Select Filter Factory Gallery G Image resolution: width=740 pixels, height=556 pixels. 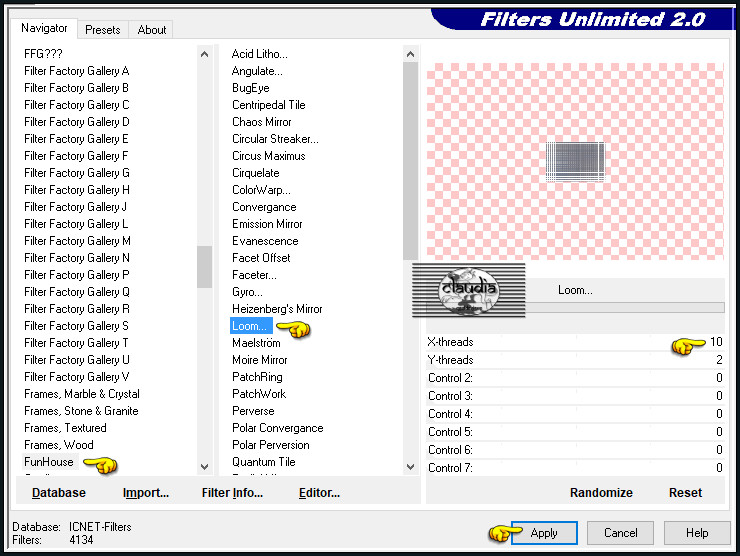tap(76, 173)
